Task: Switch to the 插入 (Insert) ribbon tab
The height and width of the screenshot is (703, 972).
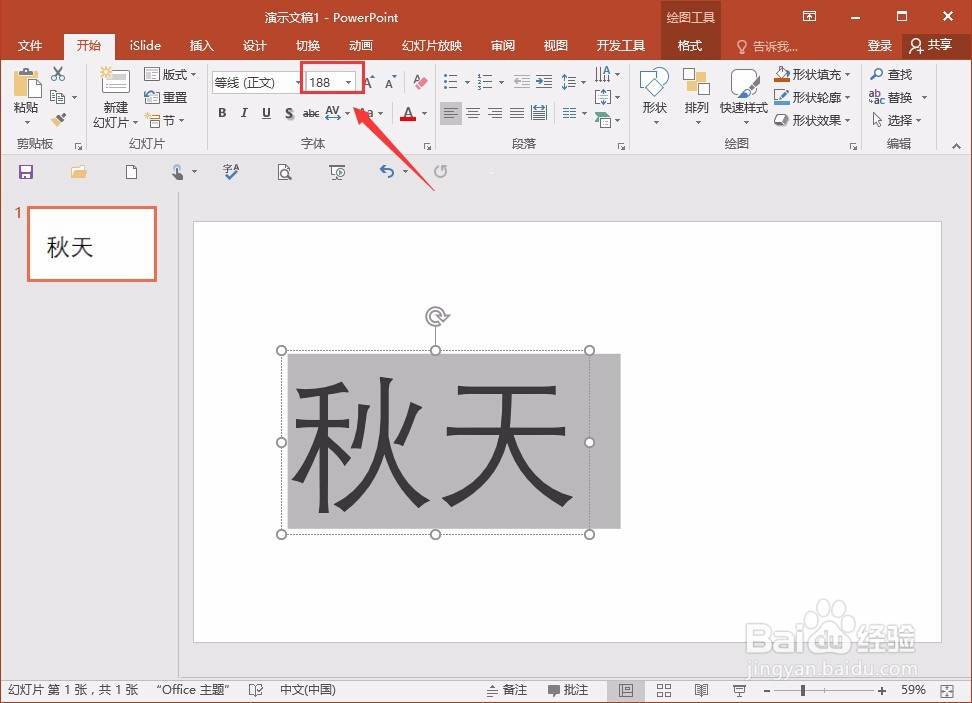Action: pyautogui.click(x=201, y=45)
